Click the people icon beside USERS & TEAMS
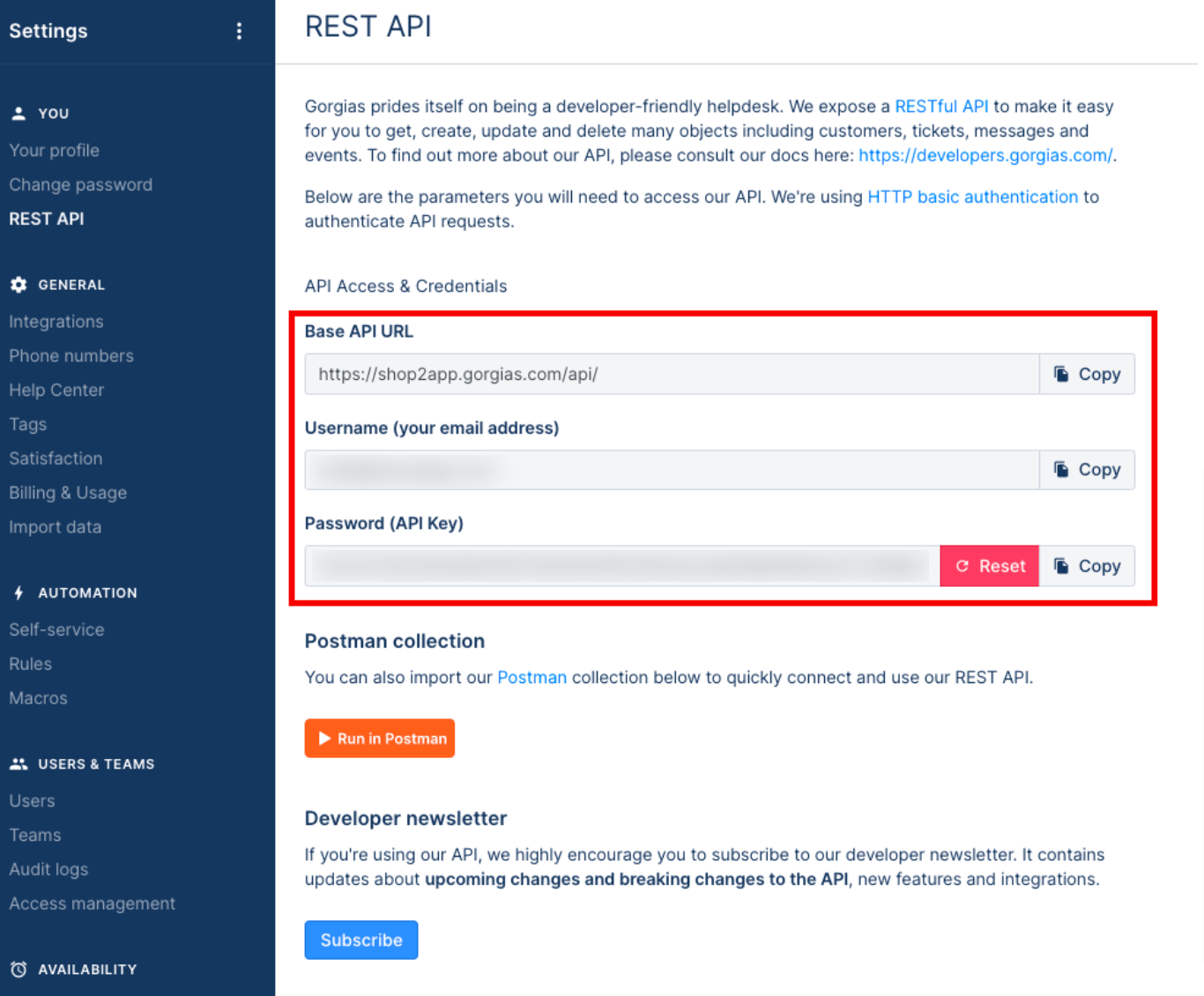Viewport: 1204px width, 996px height. 19,764
